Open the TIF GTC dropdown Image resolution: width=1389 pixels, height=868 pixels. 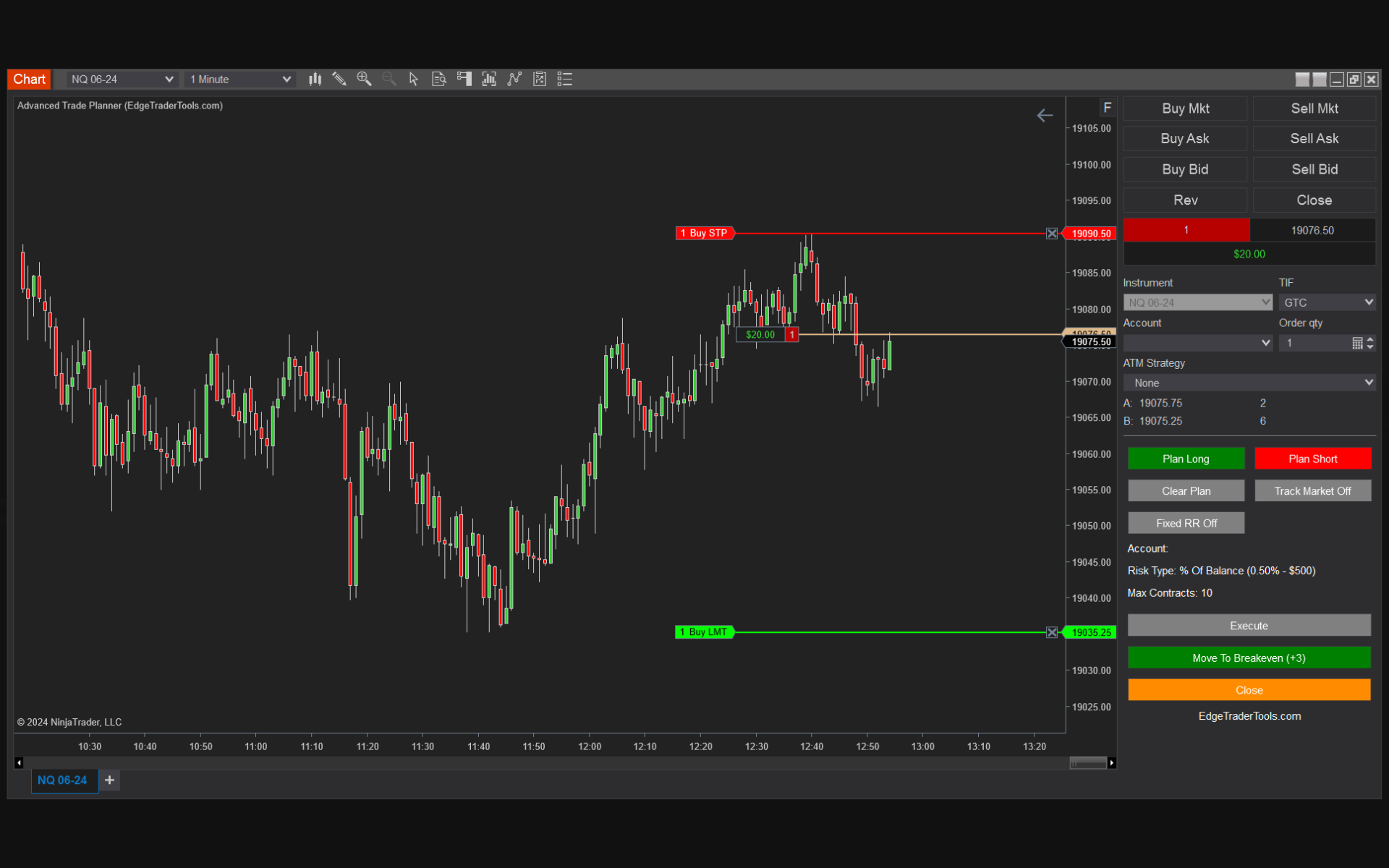pyautogui.click(x=1327, y=302)
